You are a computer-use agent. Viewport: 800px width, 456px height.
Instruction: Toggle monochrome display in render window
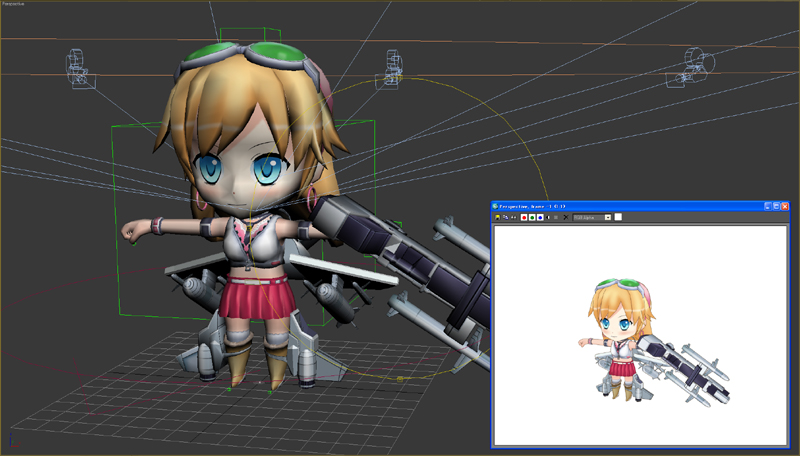pyautogui.click(x=556, y=217)
